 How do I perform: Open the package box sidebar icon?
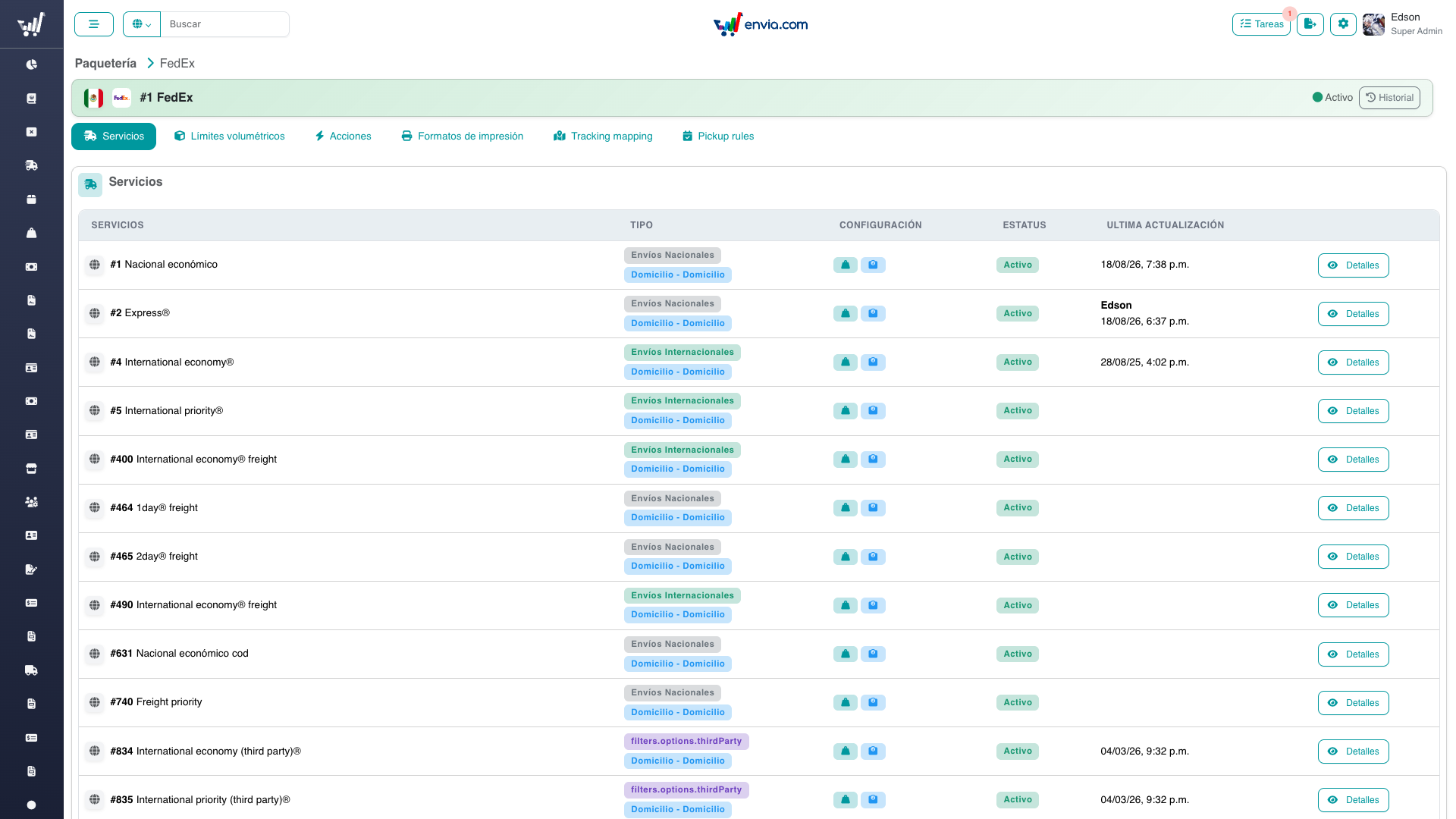point(31,199)
